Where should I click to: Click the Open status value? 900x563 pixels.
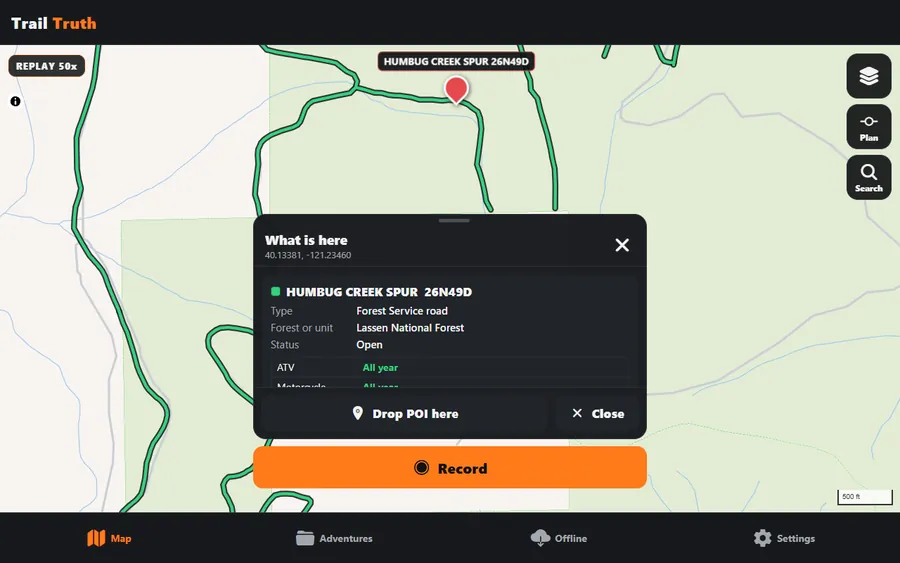tap(369, 345)
